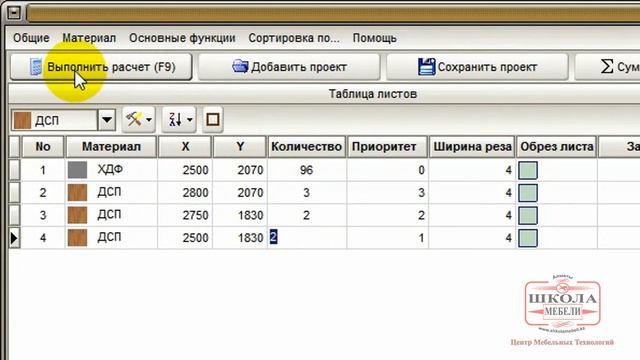
Task: Click the No column header
Action: point(43,147)
